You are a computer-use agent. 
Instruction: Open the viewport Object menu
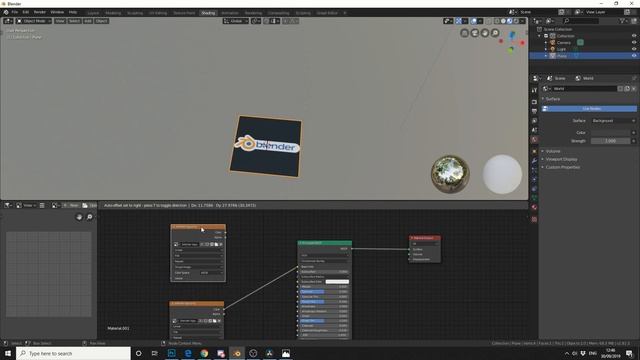click(x=101, y=21)
